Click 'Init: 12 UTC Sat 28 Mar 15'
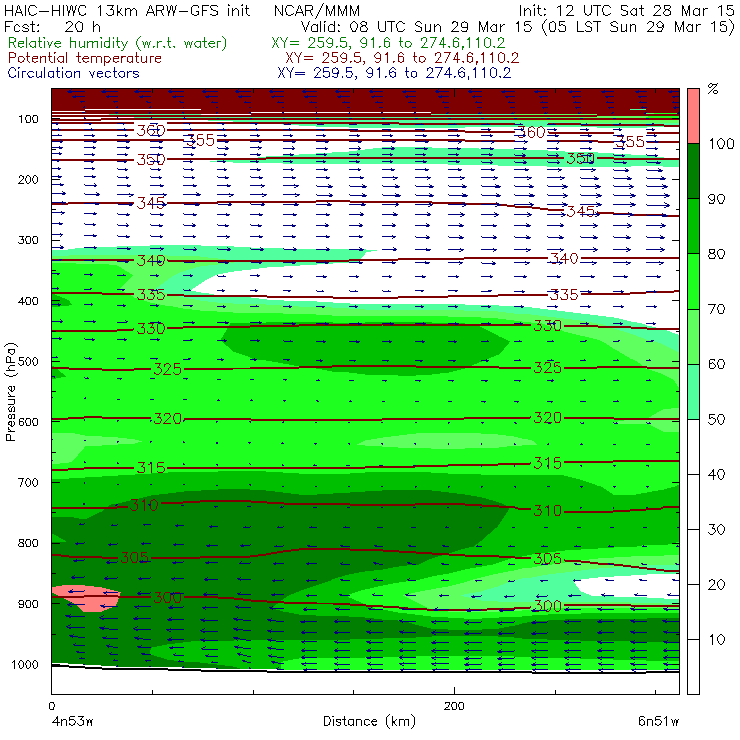Image resolution: width=740 pixels, height=740 pixels. 626,11
